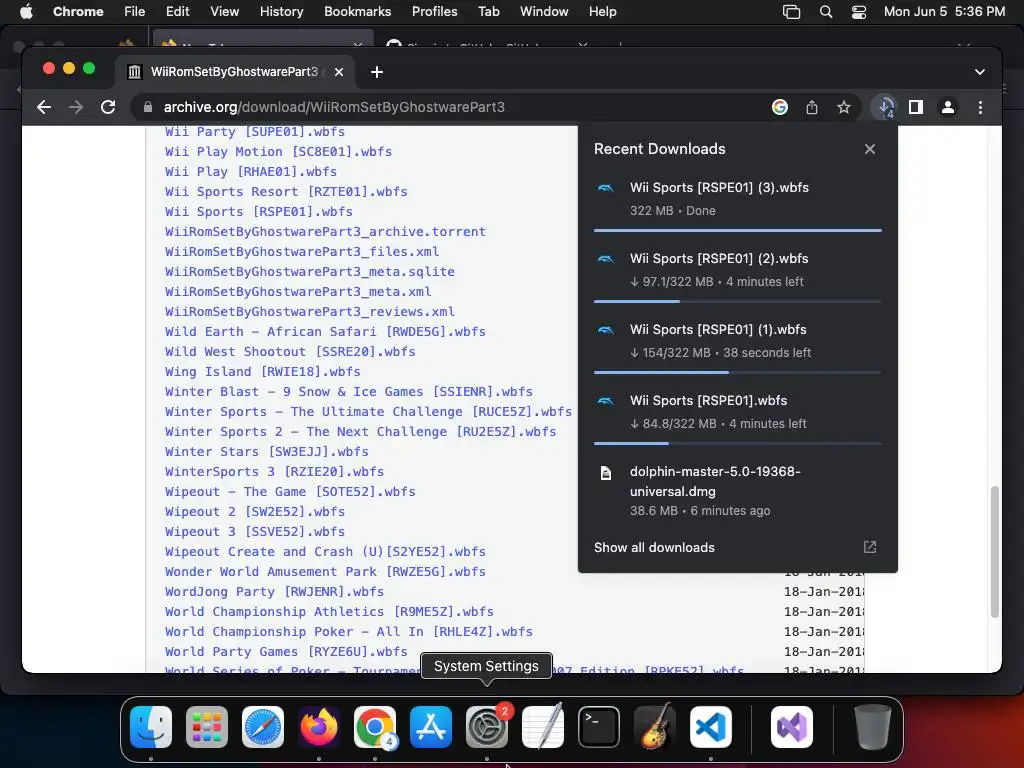Open the Bookmarks menu
This screenshot has height=768, width=1024.
pyautogui.click(x=357, y=12)
